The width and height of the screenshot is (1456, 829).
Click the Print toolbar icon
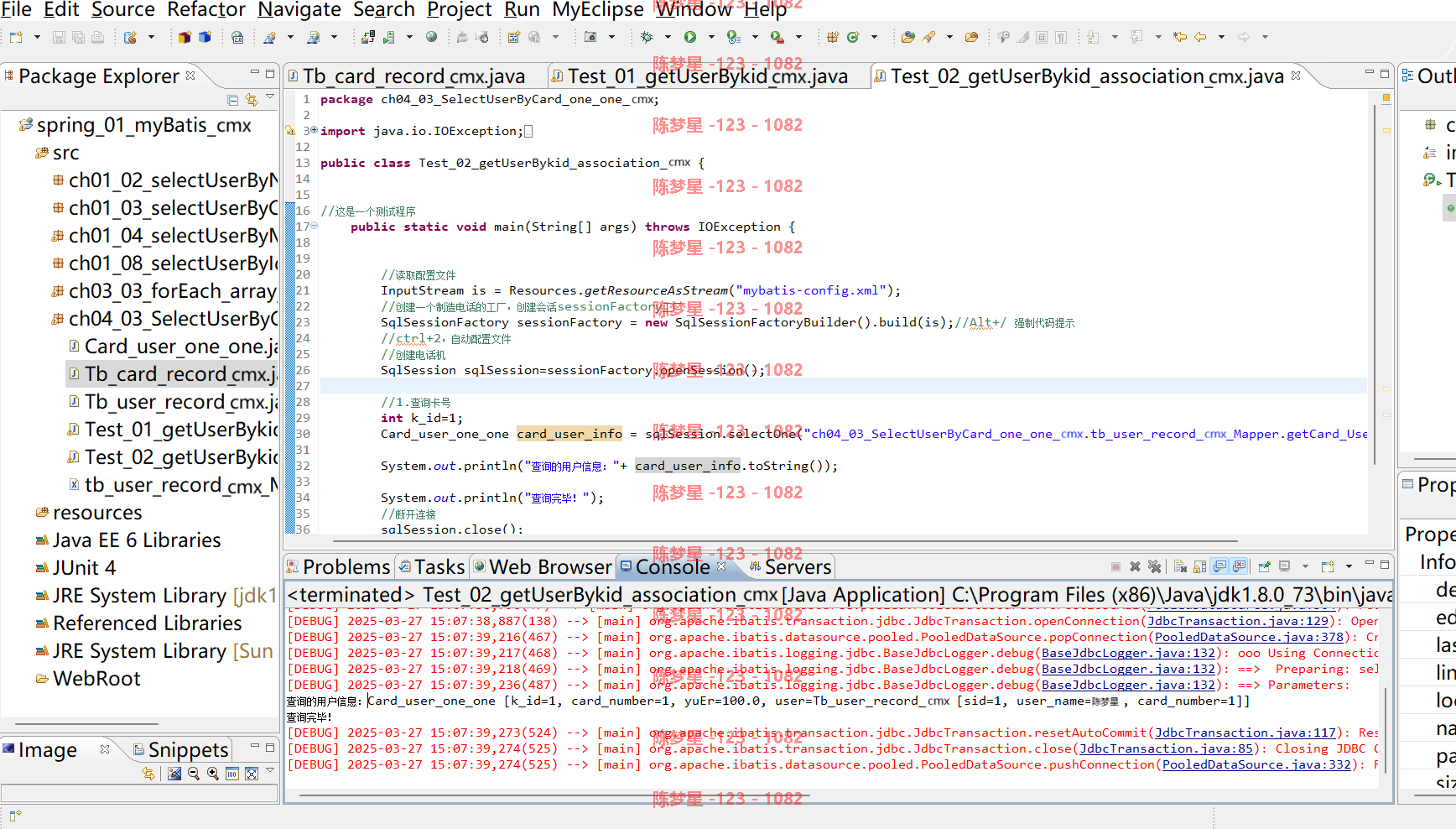point(97,37)
